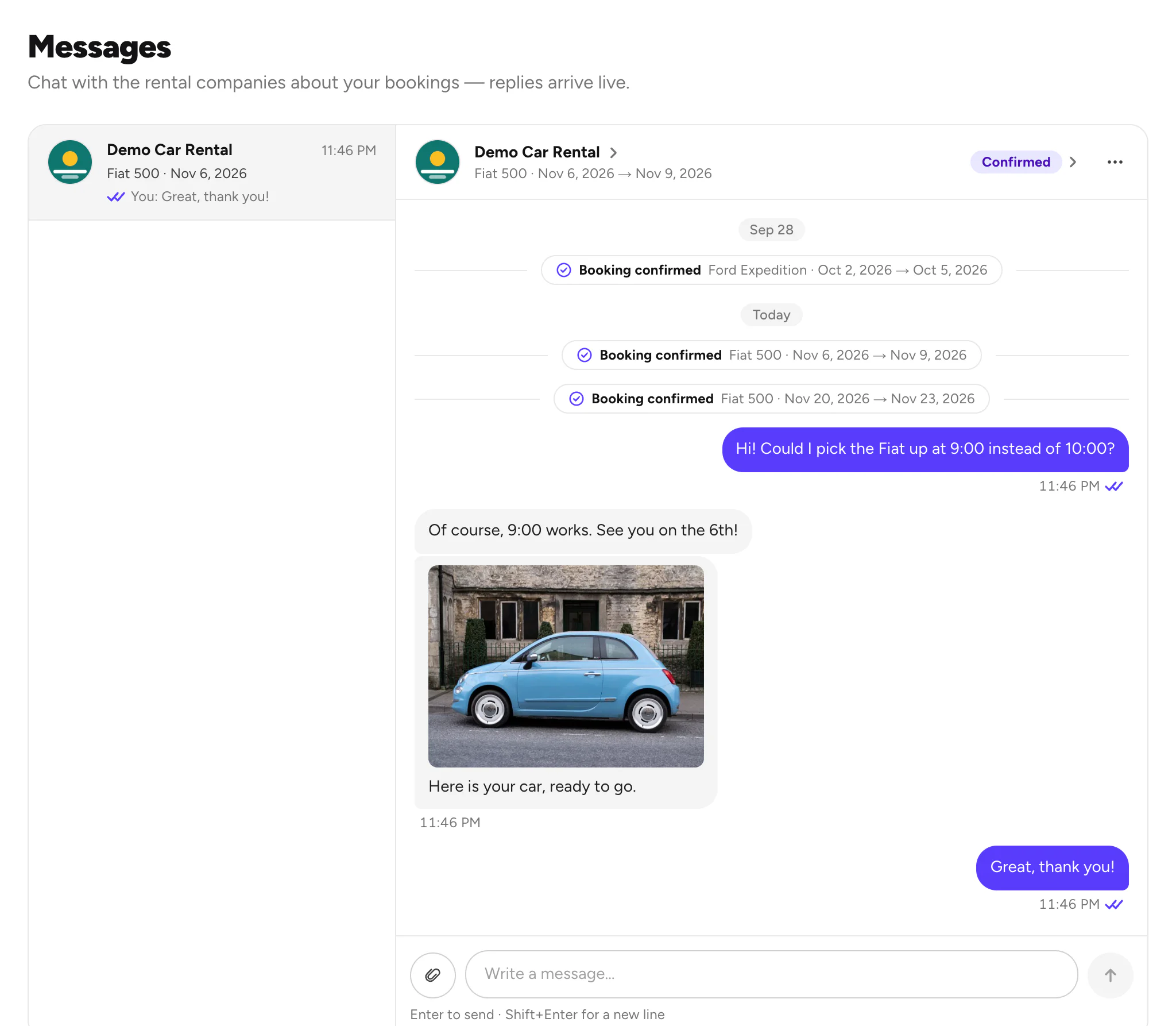Click the check icon in Nov 6 booking pill

point(585,355)
